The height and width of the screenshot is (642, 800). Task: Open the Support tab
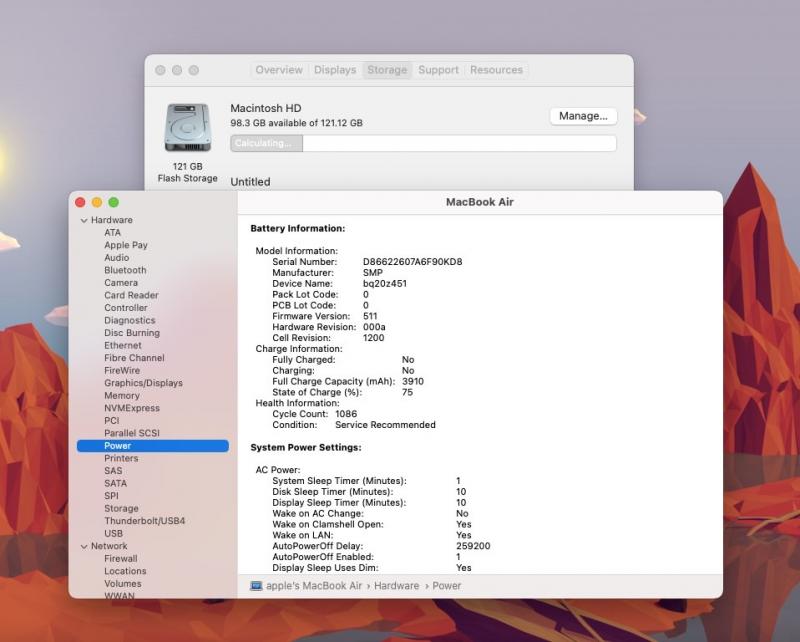pos(438,70)
